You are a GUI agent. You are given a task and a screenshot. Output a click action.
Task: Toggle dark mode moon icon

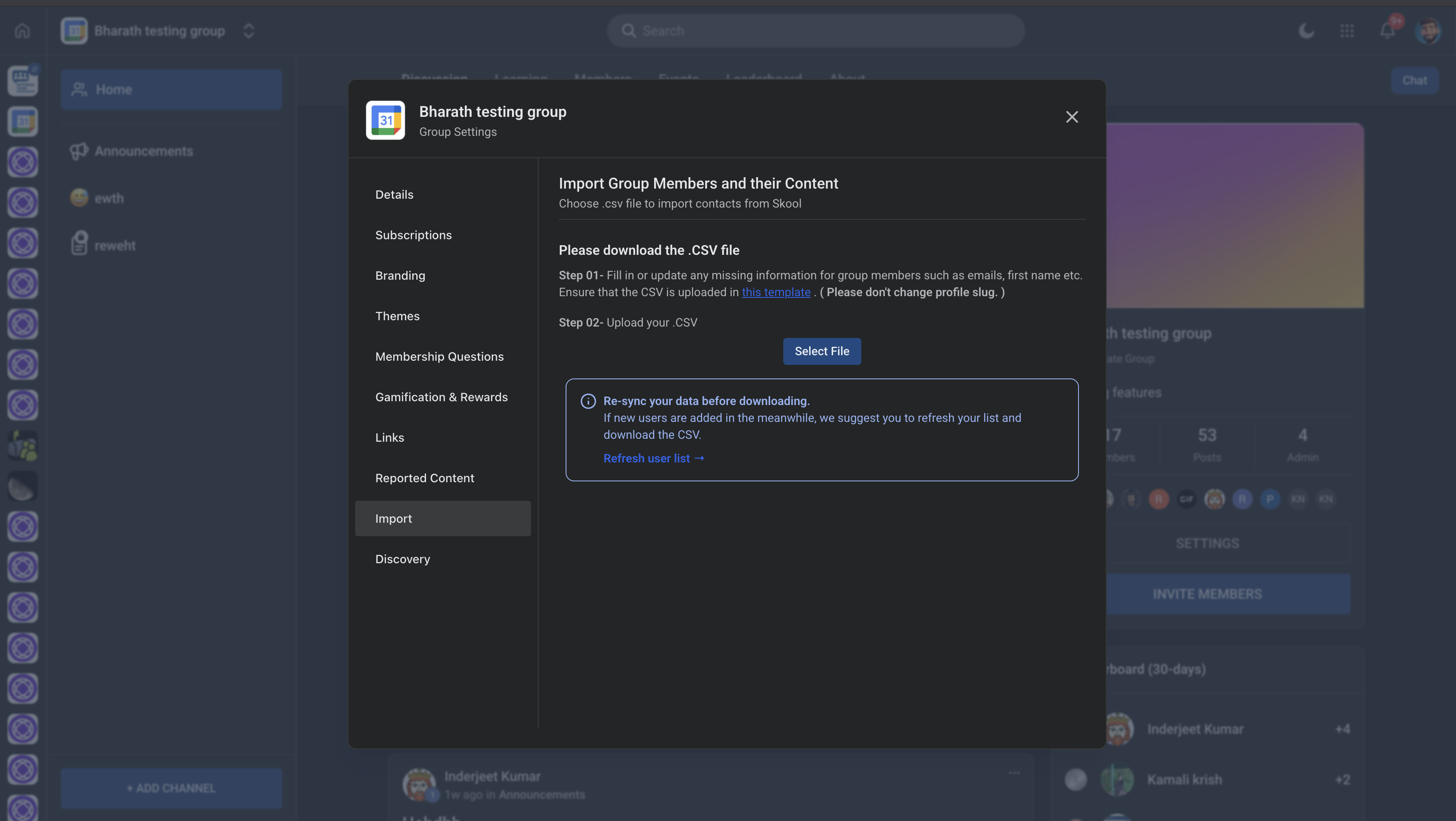pos(1306,31)
